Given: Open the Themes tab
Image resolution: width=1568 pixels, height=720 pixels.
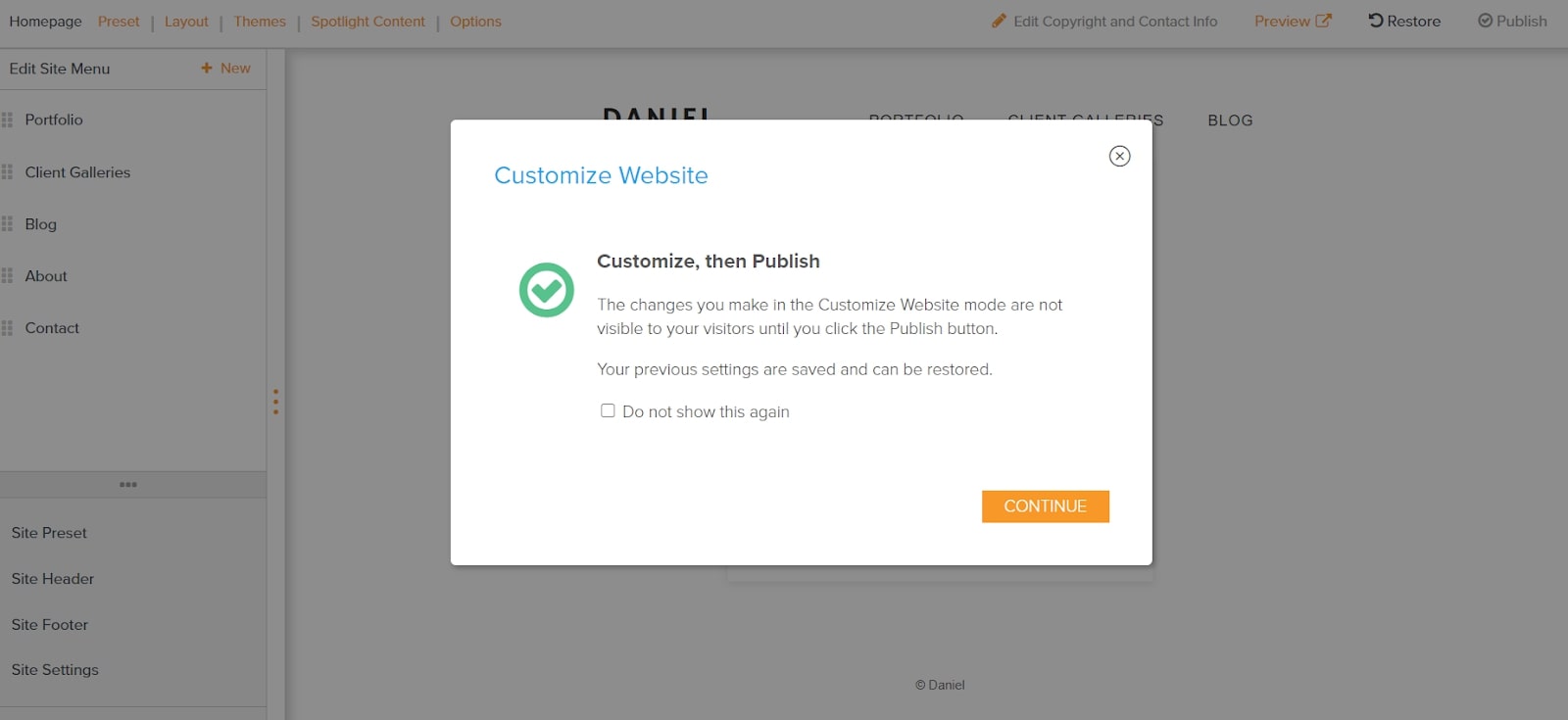Looking at the screenshot, I should point(260,22).
